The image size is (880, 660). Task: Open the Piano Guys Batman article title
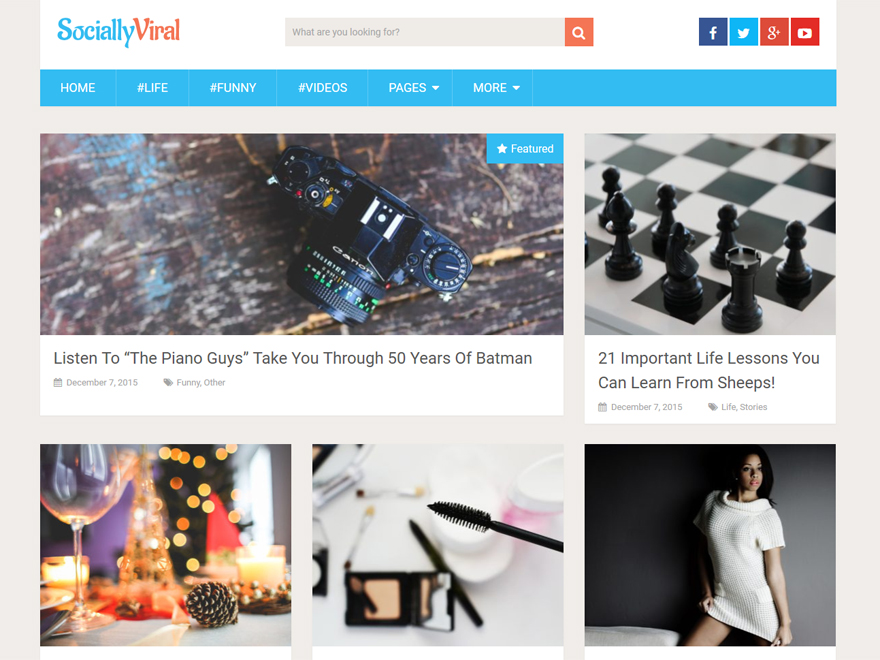click(x=293, y=358)
